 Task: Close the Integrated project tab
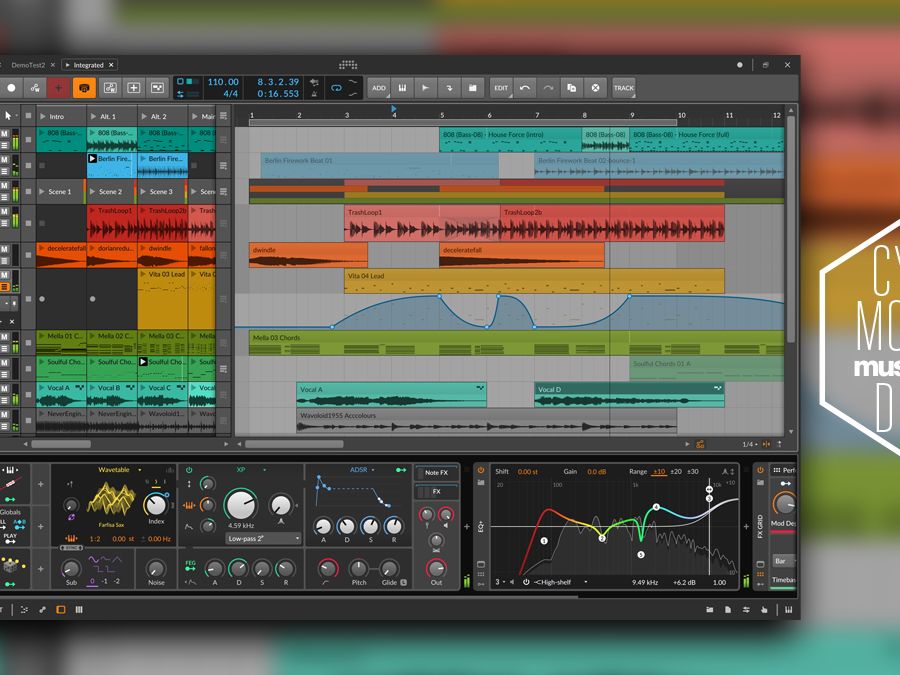pos(111,65)
